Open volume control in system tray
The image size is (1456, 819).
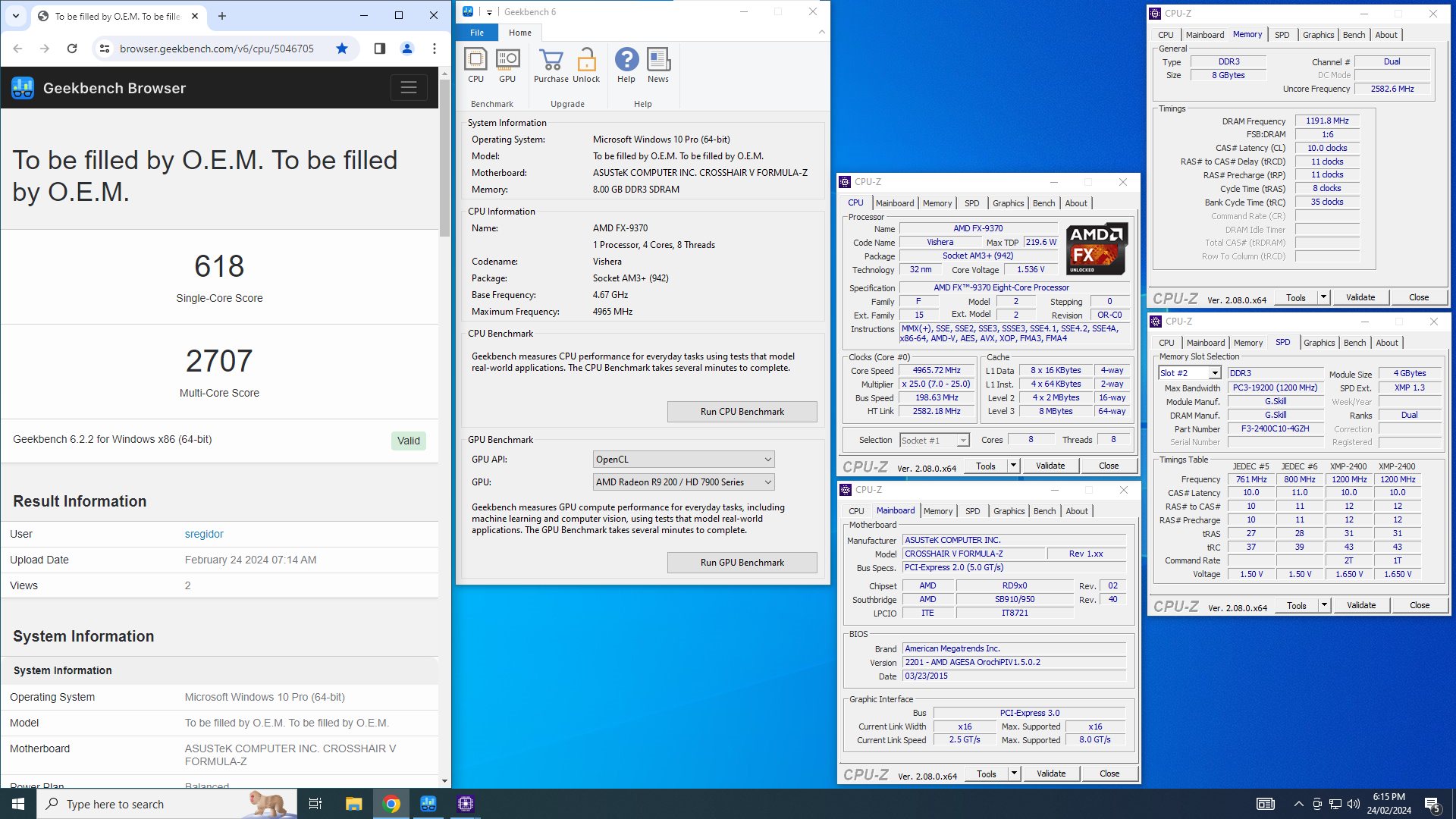pos(1354,804)
